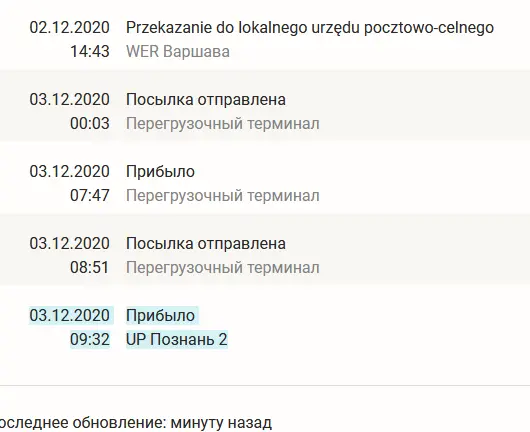
Task: Click the 08:51 time stamp
Action: click(90, 268)
